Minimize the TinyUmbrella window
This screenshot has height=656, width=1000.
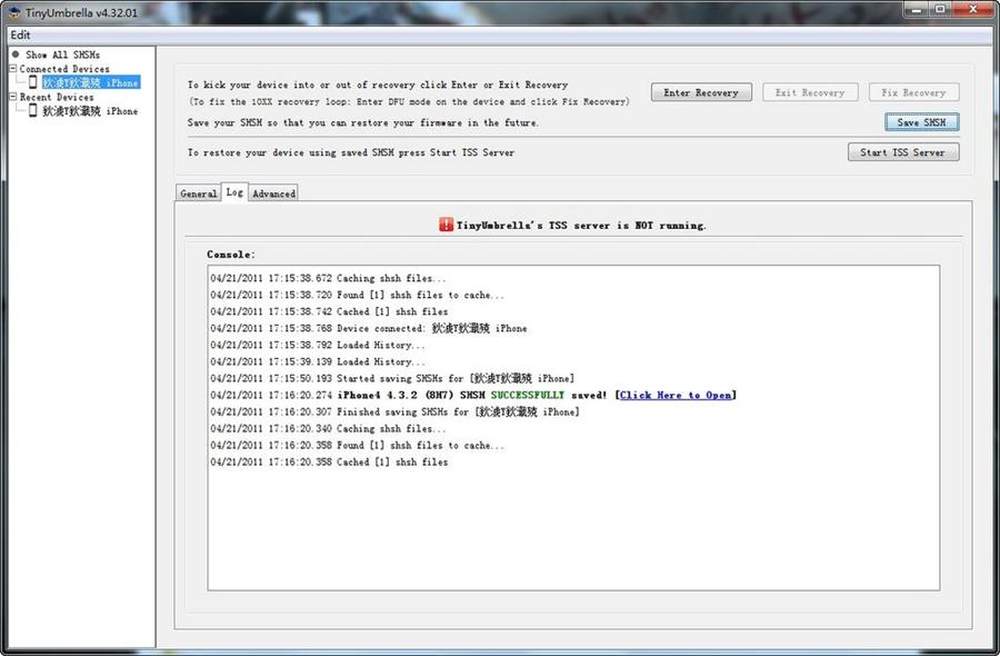918,9
